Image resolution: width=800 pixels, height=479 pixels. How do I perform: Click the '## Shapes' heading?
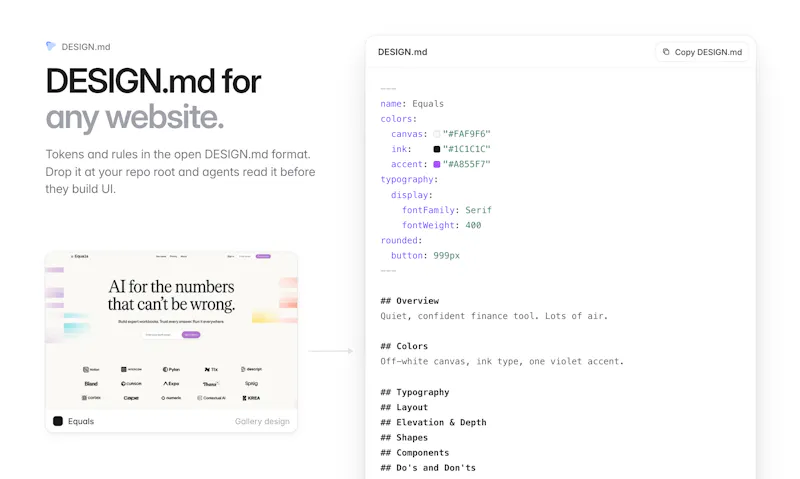point(404,438)
